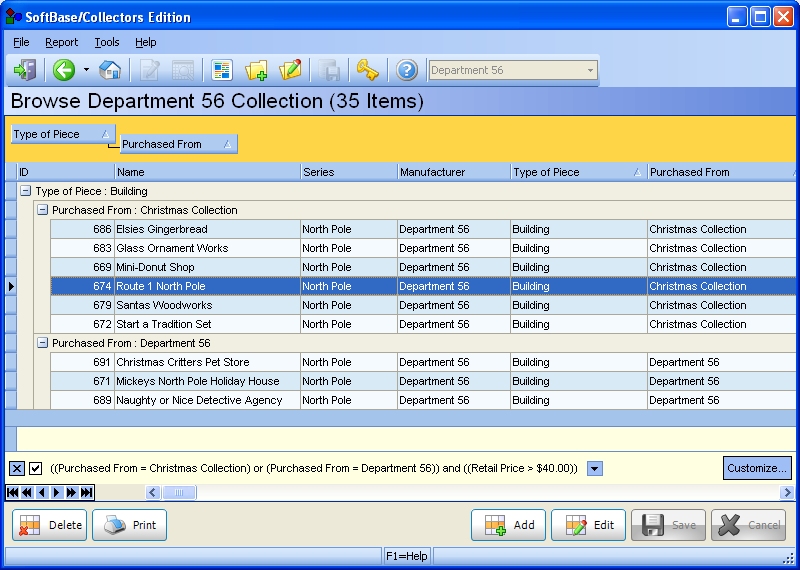Sort by Type of Piece column header
800x570 pixels.
tap(579, 172)
